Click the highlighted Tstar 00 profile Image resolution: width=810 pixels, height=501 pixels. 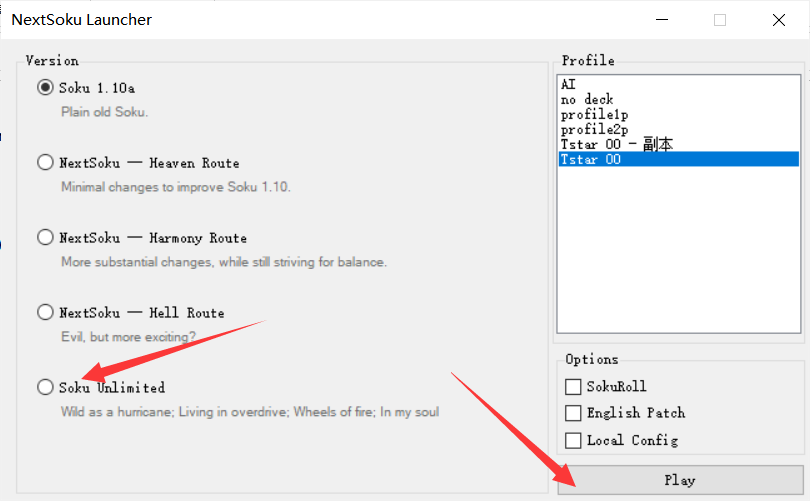591,159
